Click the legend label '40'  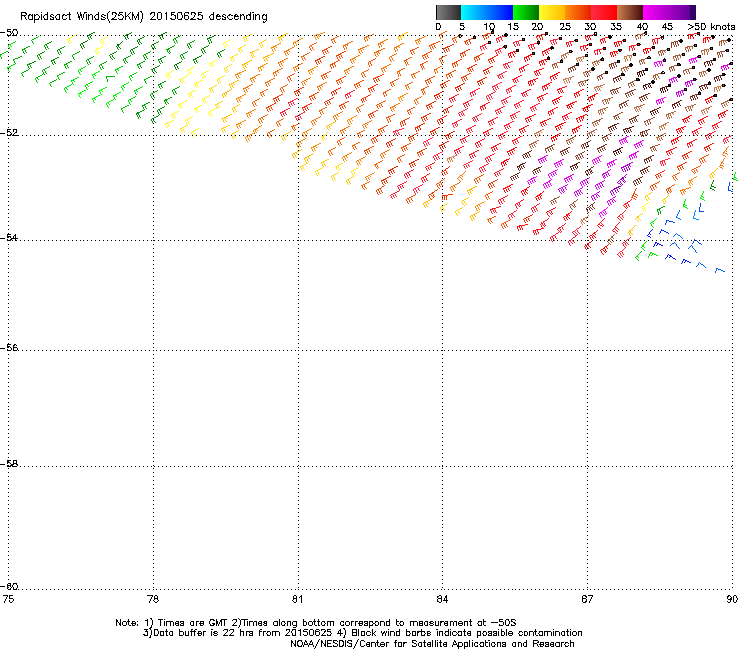click(642, 26)
